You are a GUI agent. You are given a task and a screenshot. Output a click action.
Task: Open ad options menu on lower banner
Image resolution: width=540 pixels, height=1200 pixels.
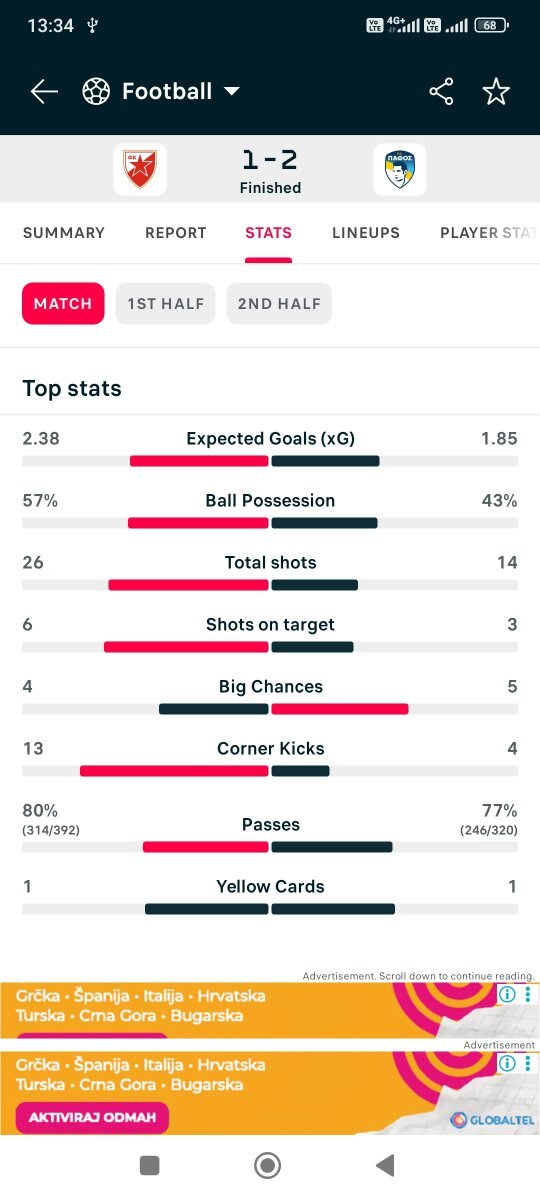click(527, 1064)
